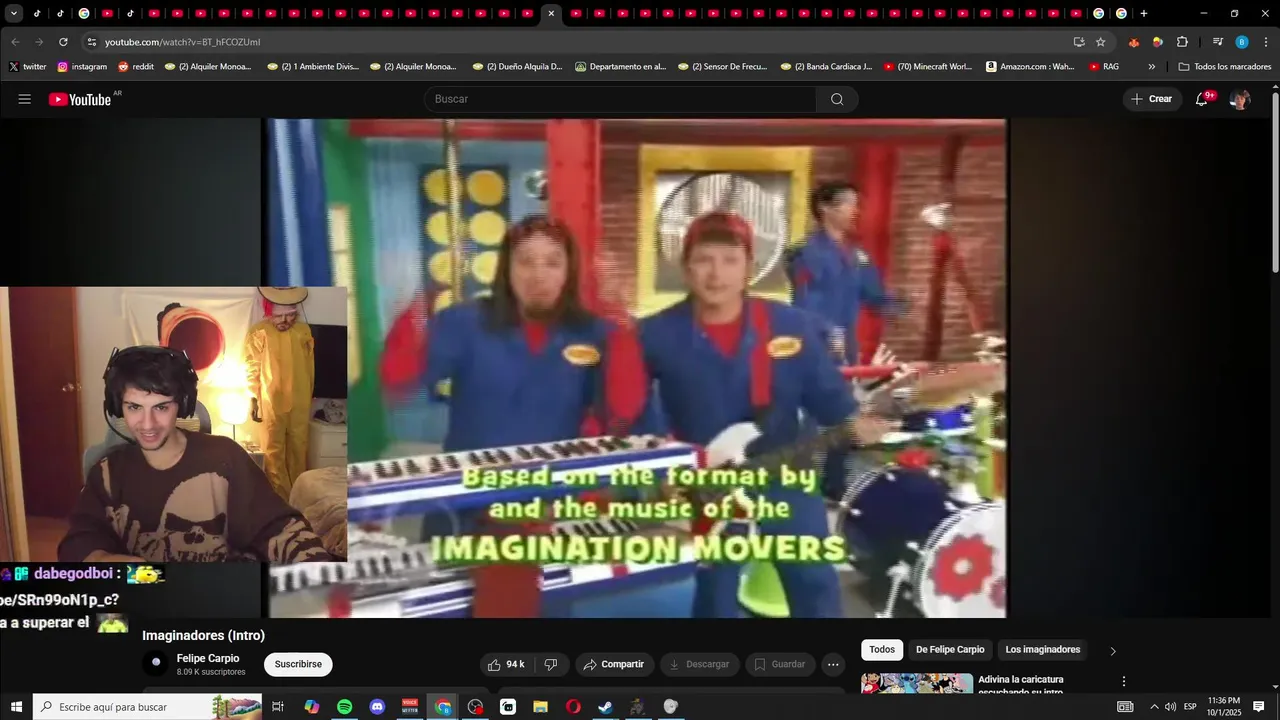The width and height of the screenshot is (1280, 720).
Task: Open Task View on taskbar
Action: tap(278, 707)
